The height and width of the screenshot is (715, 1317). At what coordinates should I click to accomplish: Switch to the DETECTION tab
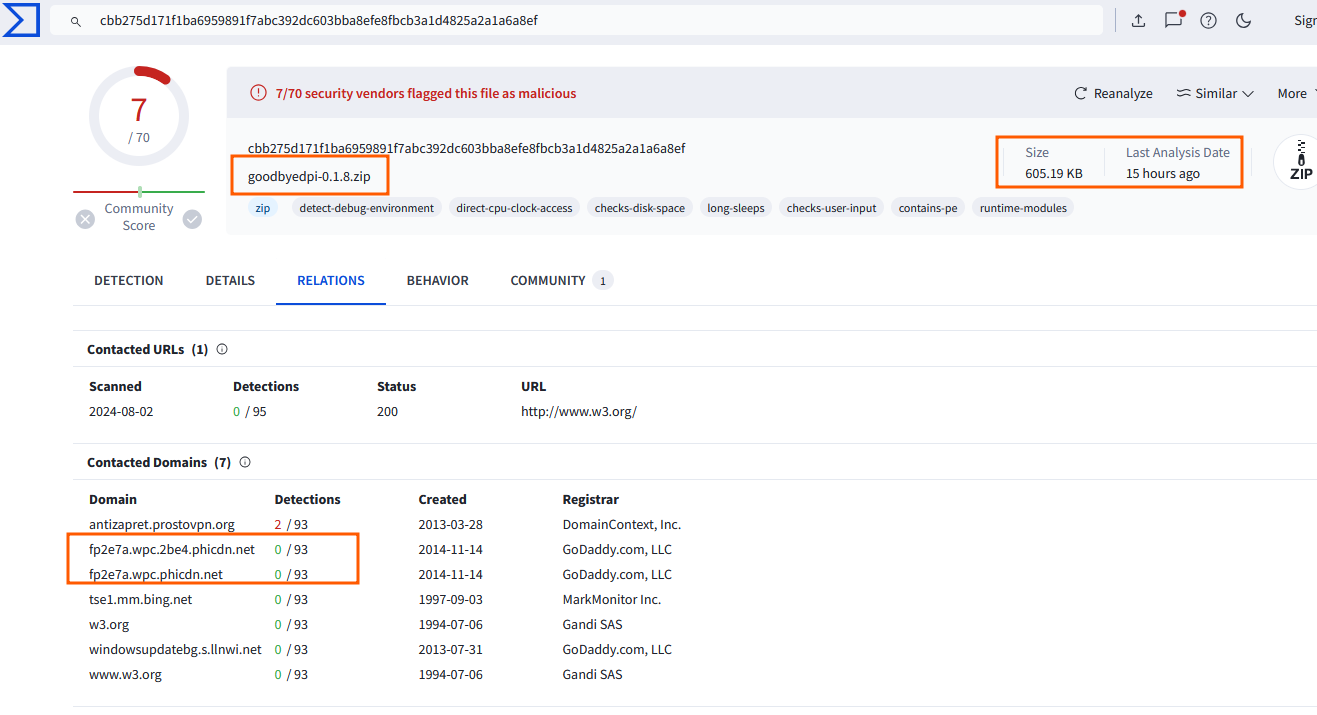tap(129, 281)
